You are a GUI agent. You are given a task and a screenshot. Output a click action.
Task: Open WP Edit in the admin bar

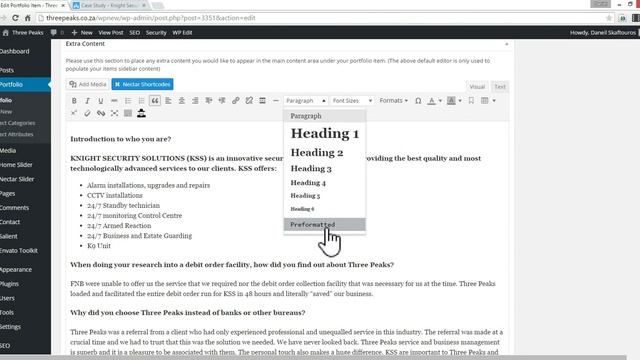pyautogui.click(x=182, y=33)
